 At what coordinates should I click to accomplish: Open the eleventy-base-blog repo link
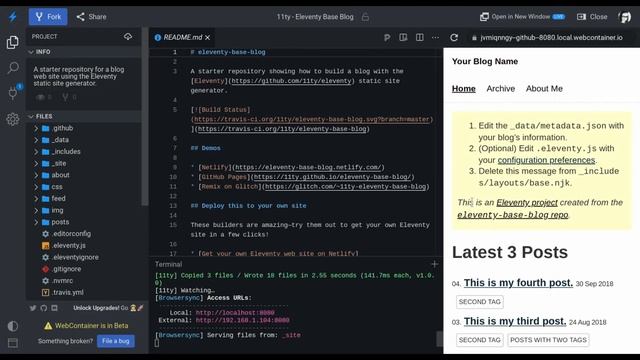click(513, 215)
